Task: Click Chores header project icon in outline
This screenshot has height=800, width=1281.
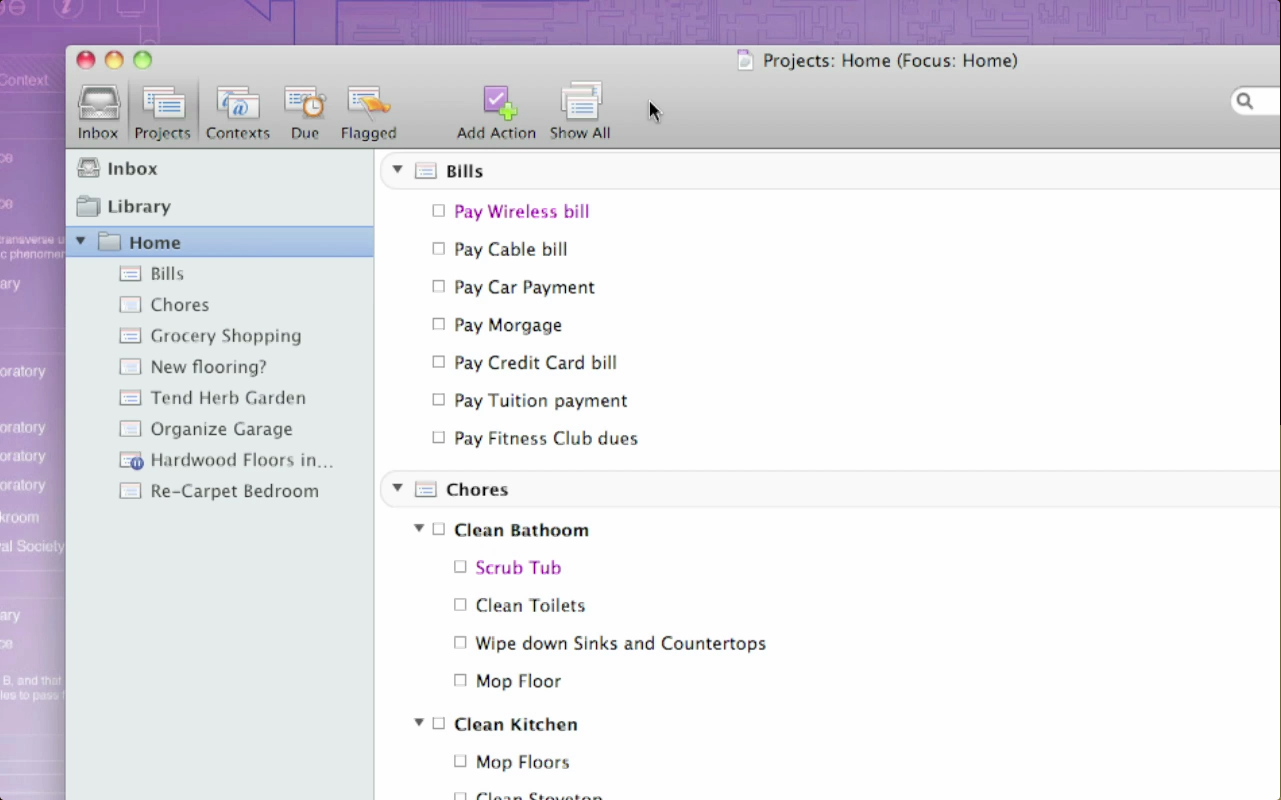Action: (x=426, y=490)
